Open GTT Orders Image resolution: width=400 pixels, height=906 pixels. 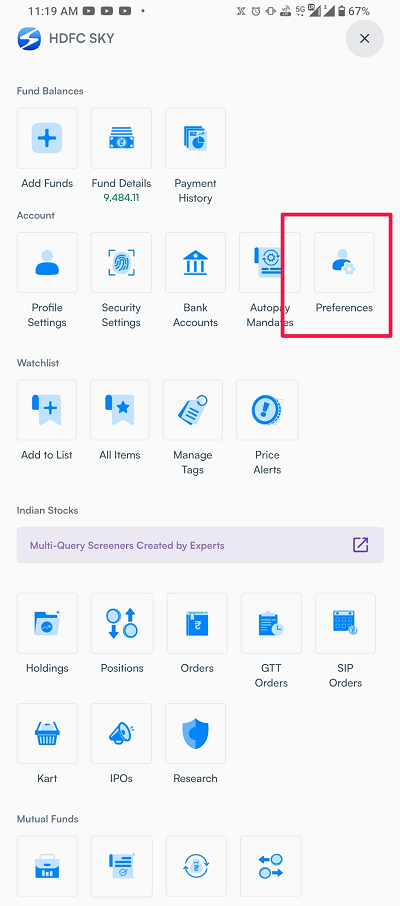tap(271, 623)
